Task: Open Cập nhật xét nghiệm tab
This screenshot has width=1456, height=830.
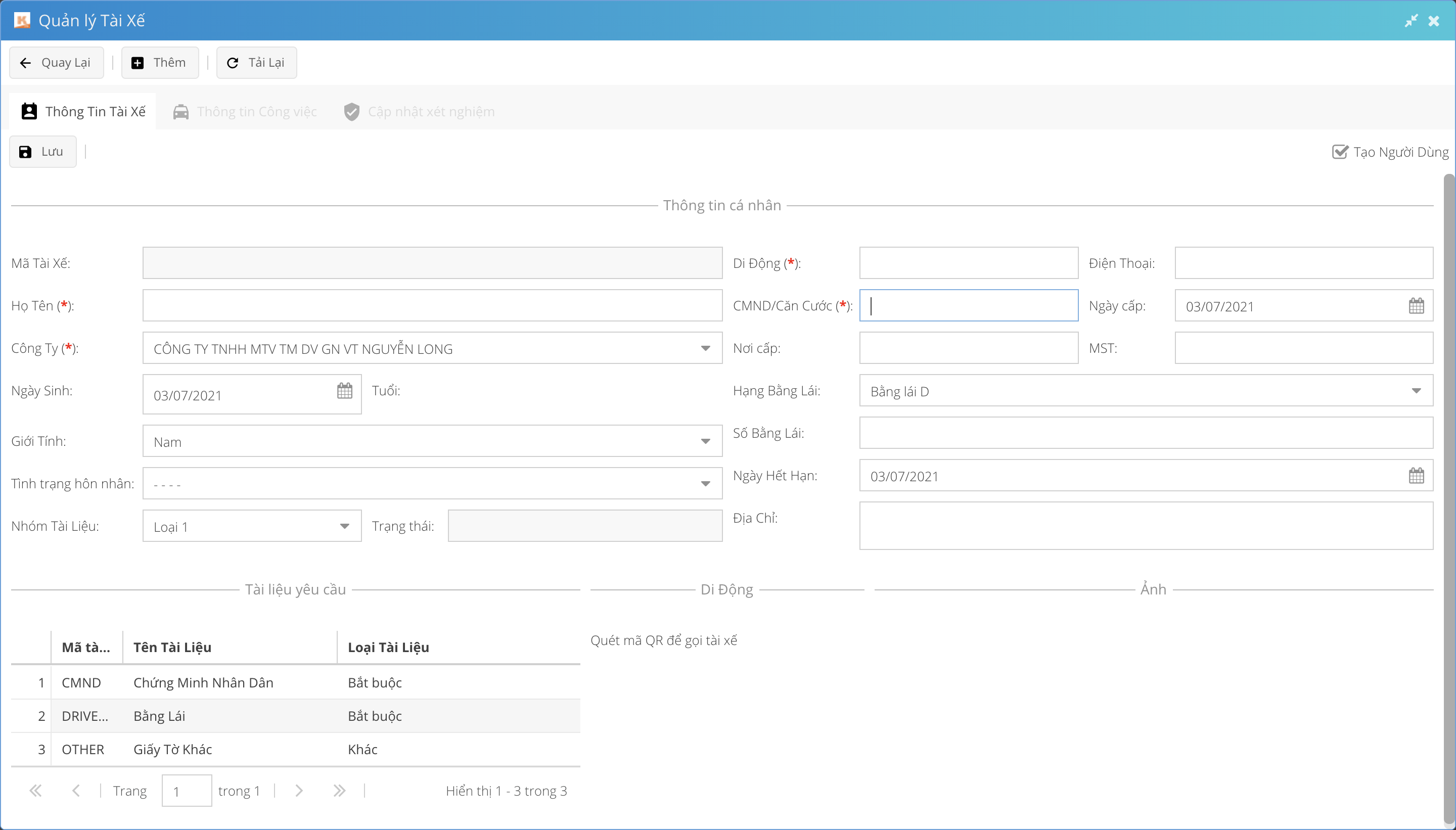Action: (x=420, y=112)
